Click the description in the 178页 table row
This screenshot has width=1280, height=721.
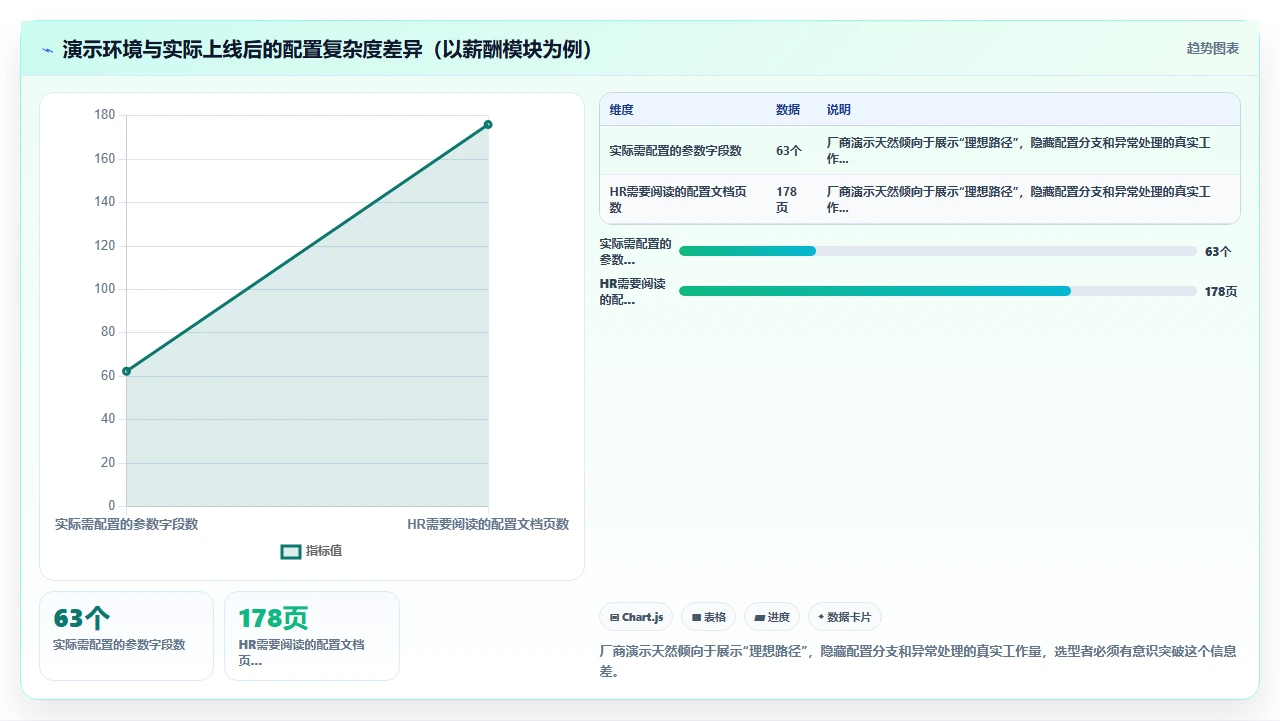point(1019,199)
